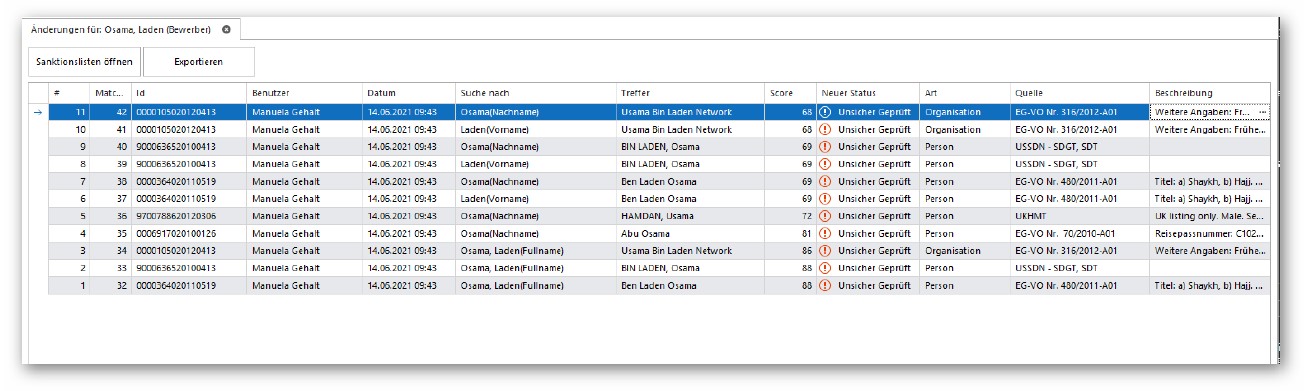Click the warning status icon in row 9
The width and height of the screenshot is (1307, 391).
(825, 146)
